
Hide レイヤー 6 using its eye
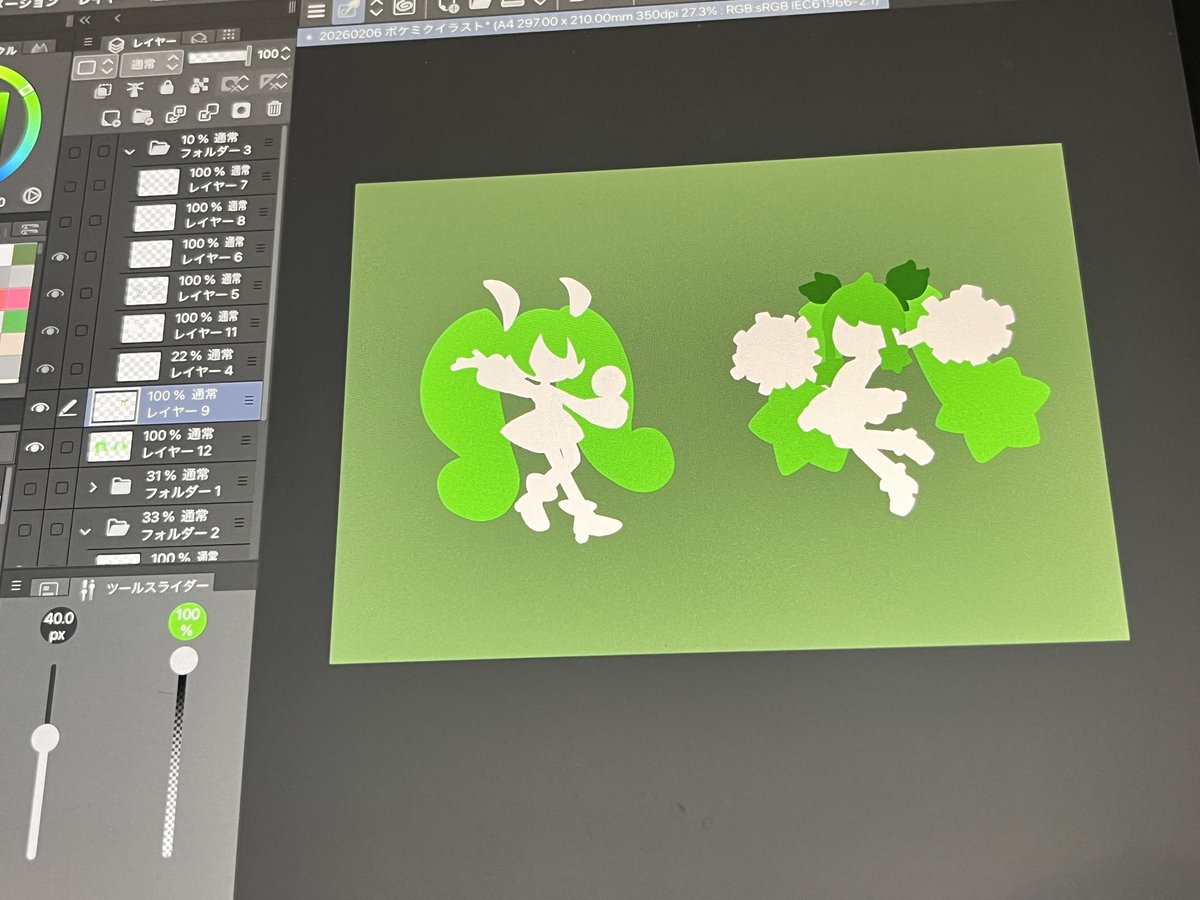pyautogui.click(x=60, y=256)
